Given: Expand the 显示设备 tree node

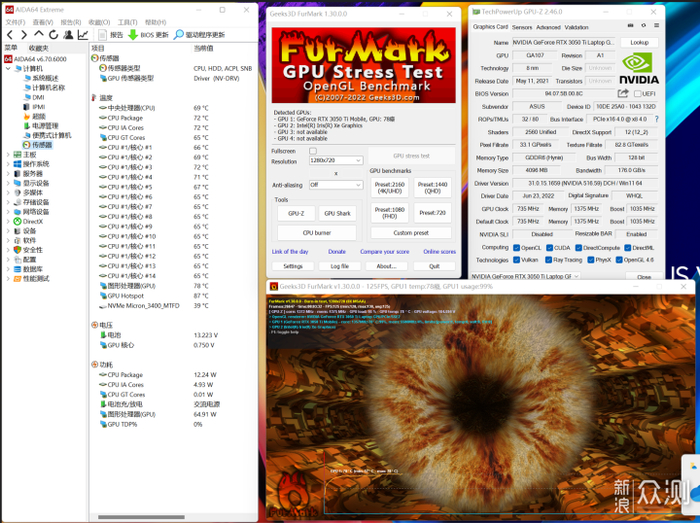Looking at the screenshot, I should (x=8, y=183).
